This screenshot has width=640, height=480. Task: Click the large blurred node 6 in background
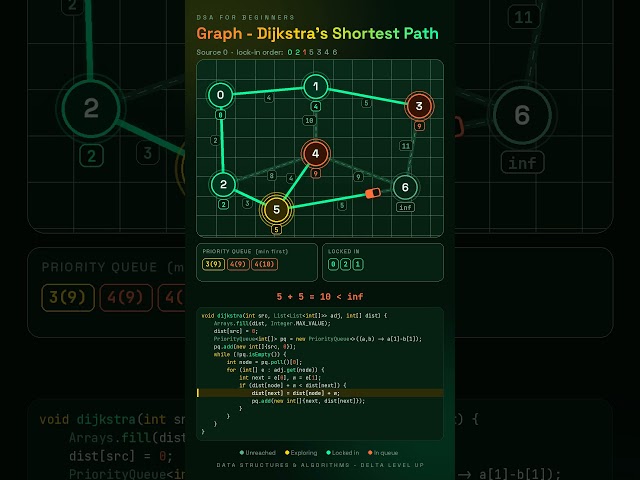tap(522, 115)
